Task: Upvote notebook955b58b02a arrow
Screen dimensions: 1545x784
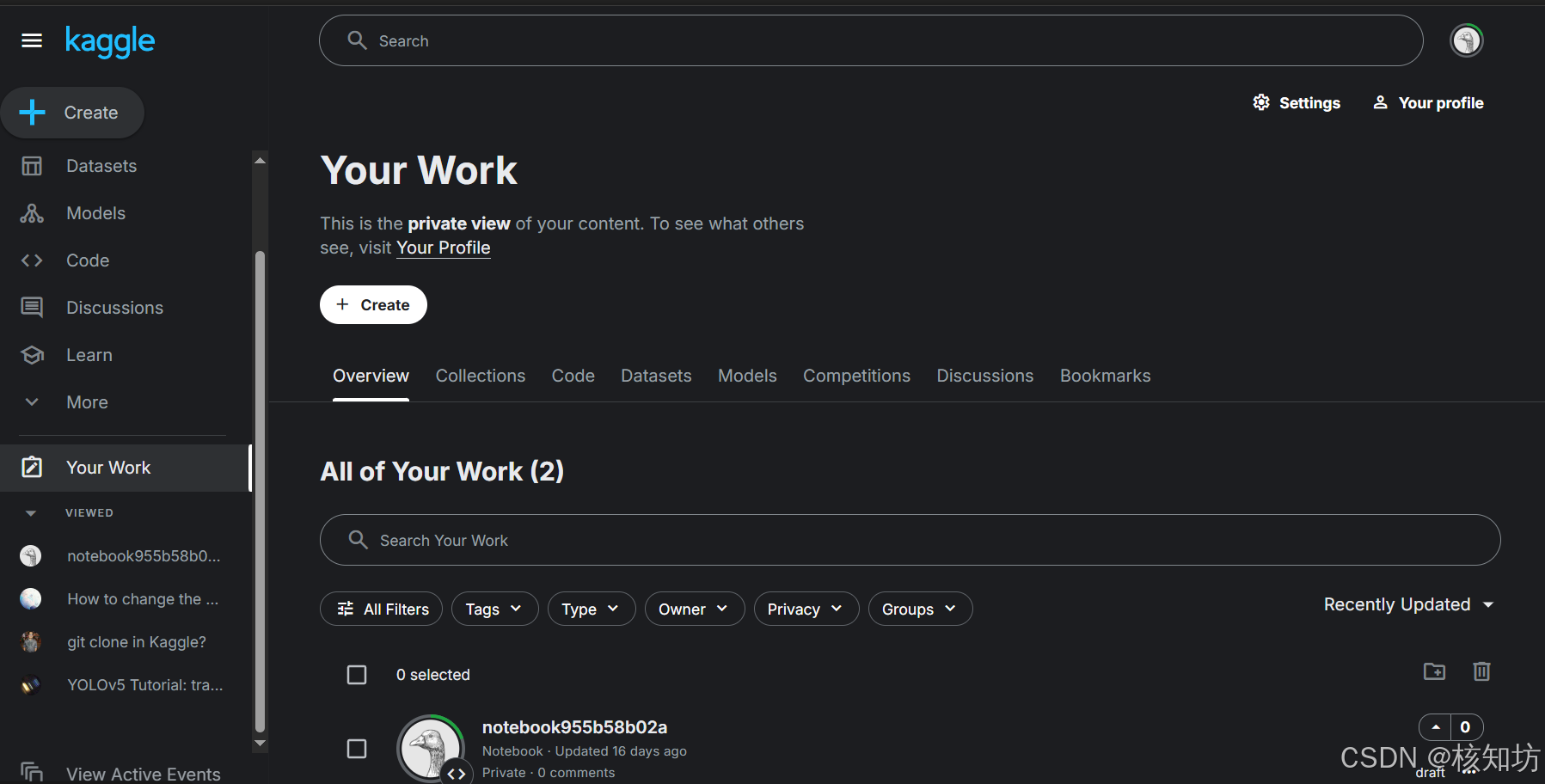Action: [1435, 727]
